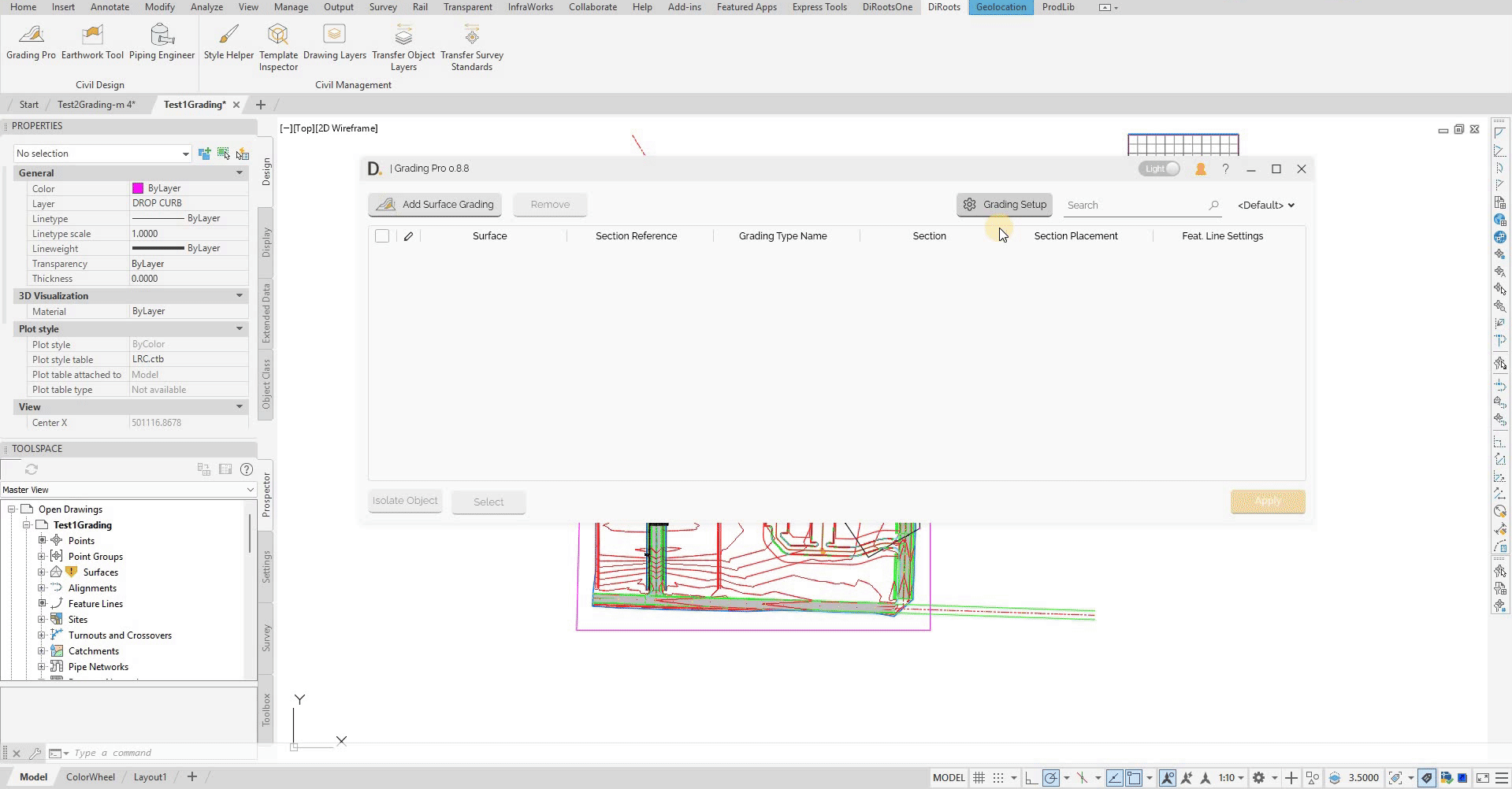
Task: Click the Grading Setup gear button
Action: click(x=1004, y=204)
